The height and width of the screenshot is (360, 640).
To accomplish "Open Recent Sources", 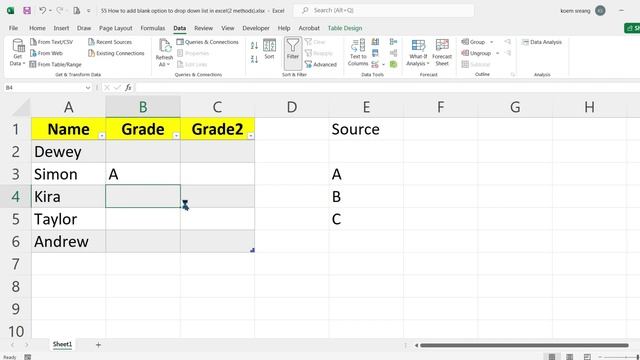I will tap(110, 42).
